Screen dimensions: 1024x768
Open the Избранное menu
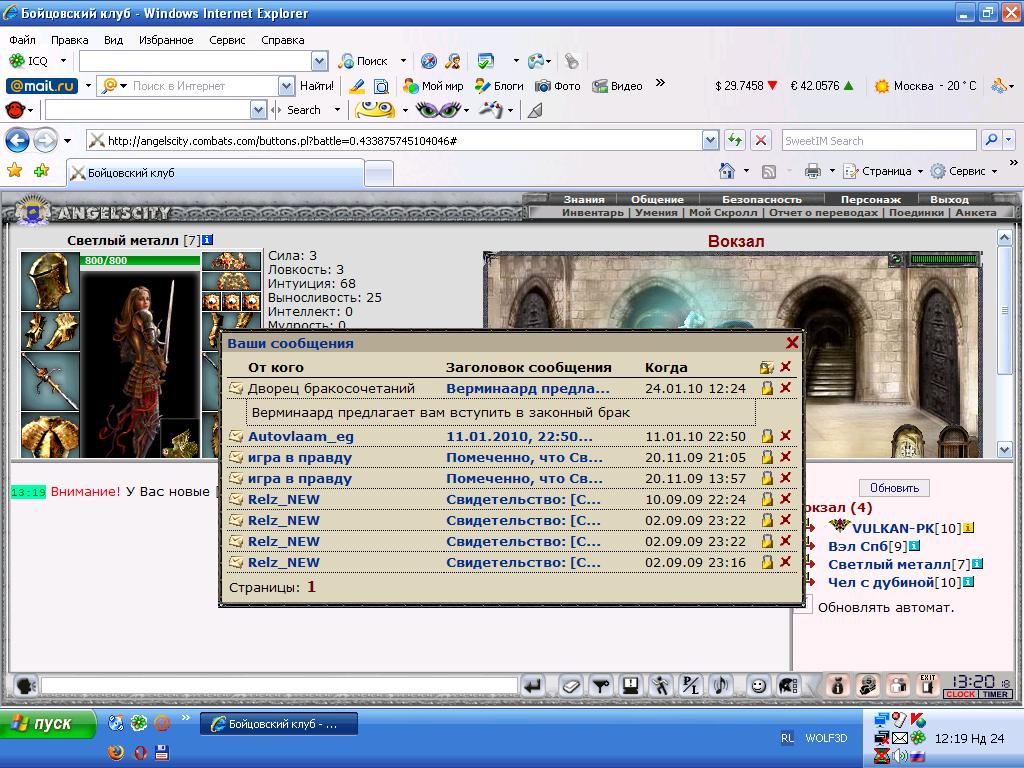(x=166, y=40)
